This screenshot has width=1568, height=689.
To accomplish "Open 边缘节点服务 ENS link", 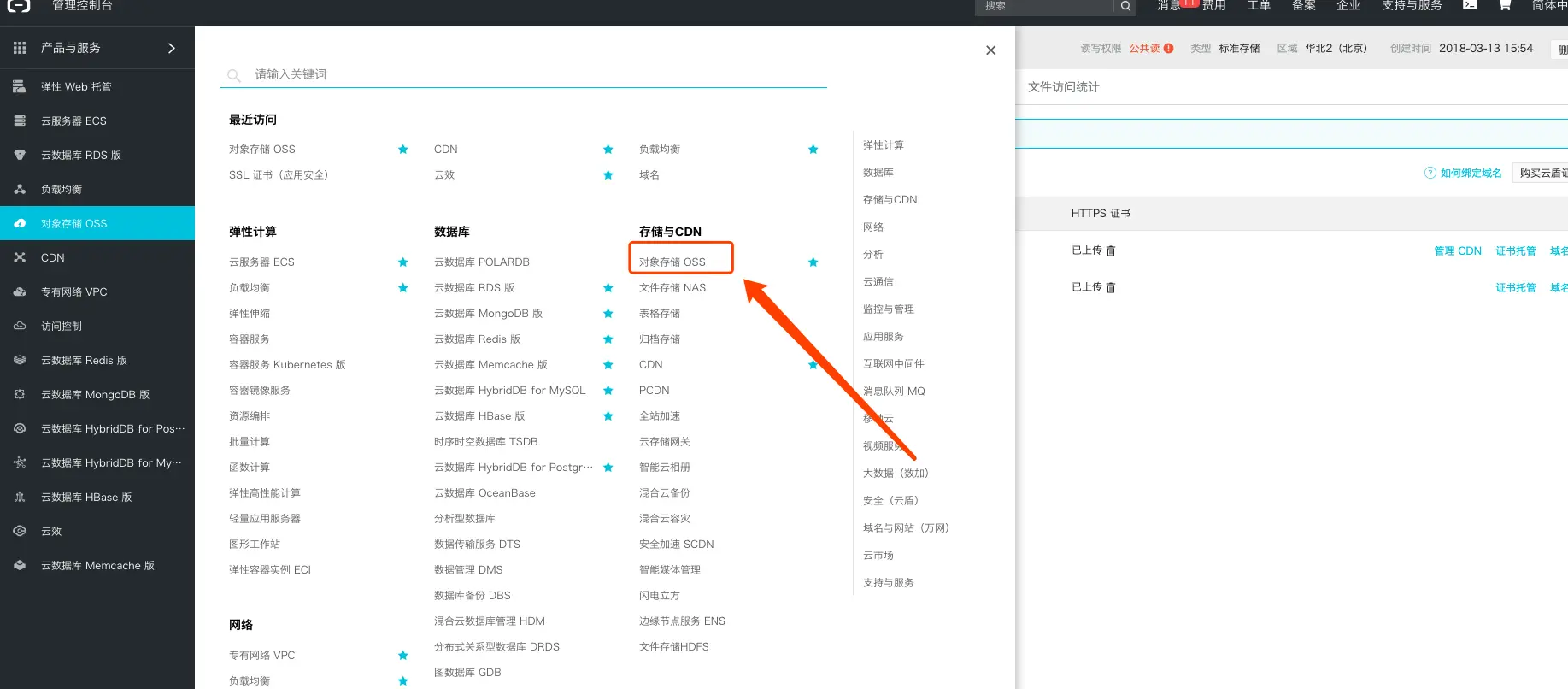I will pyautogui.click(x=682, y=621).
